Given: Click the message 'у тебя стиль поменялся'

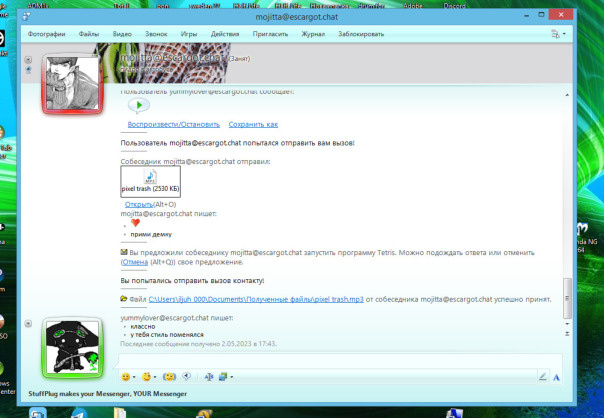Looking at the screenshot, I should point(167,334).
